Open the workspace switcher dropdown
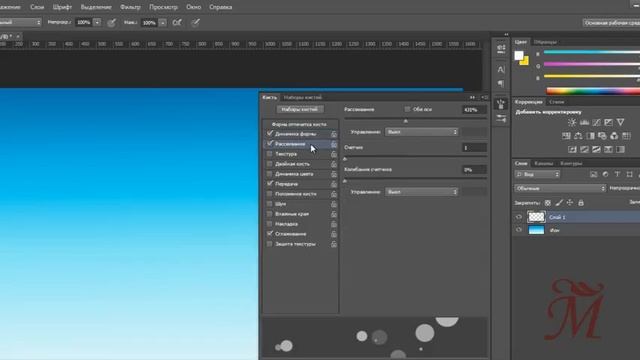This screenshot has height=360, width=640. coord(611,23)
